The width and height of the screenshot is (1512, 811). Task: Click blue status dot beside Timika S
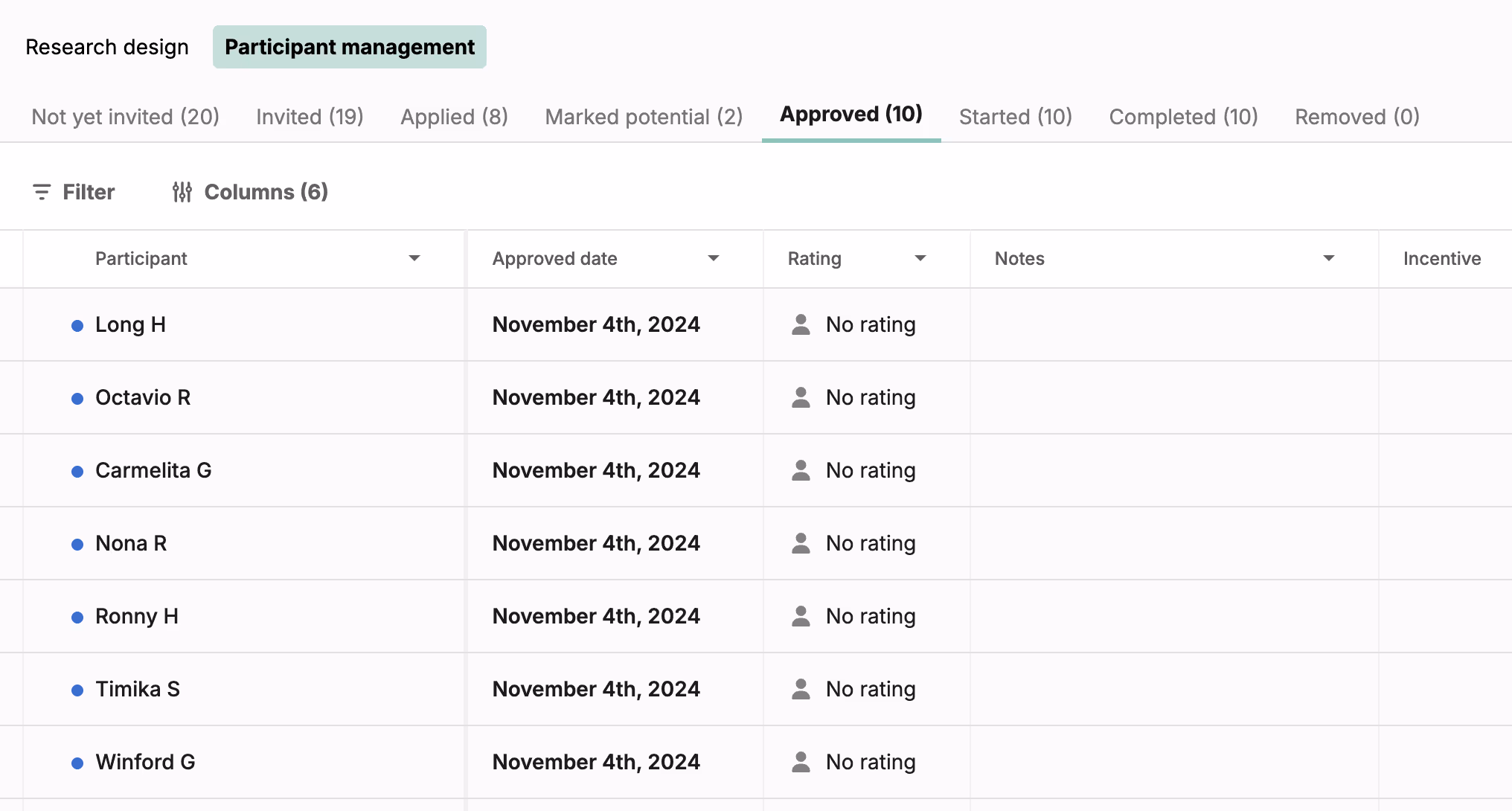77,690
